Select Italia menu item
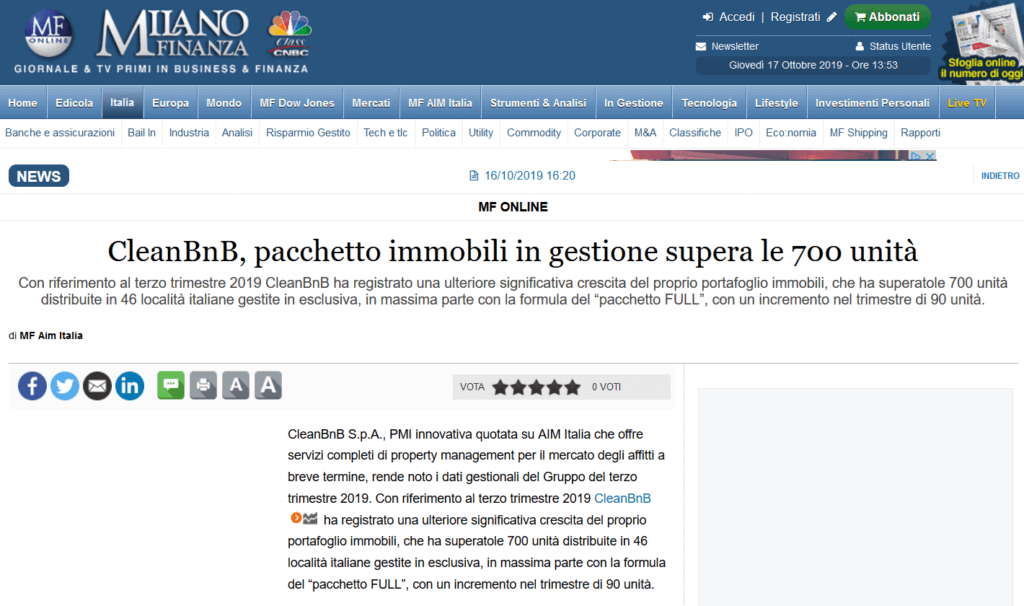 coord(122,103)
